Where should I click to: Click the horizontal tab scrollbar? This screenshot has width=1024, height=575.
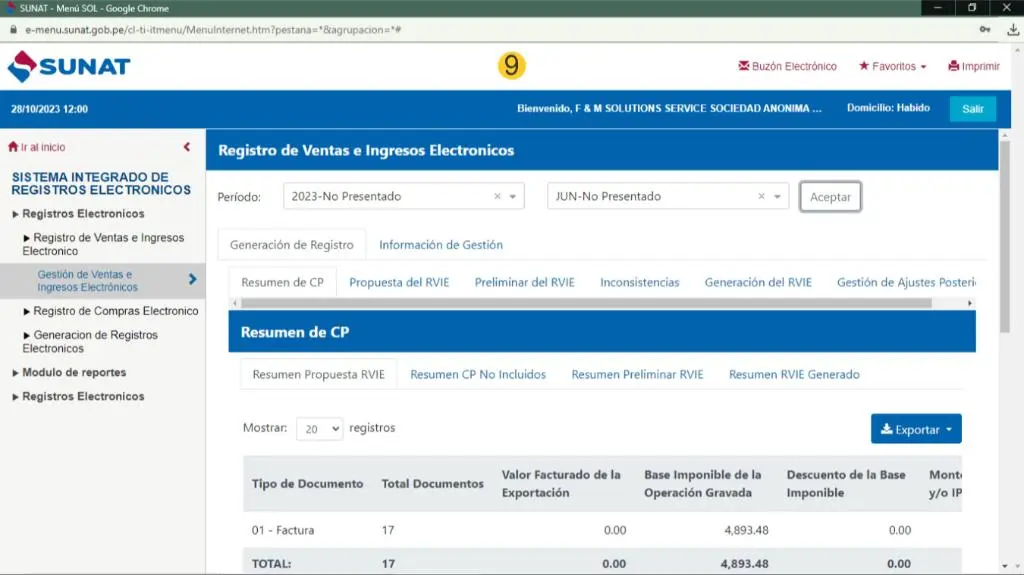coord(585,303)
